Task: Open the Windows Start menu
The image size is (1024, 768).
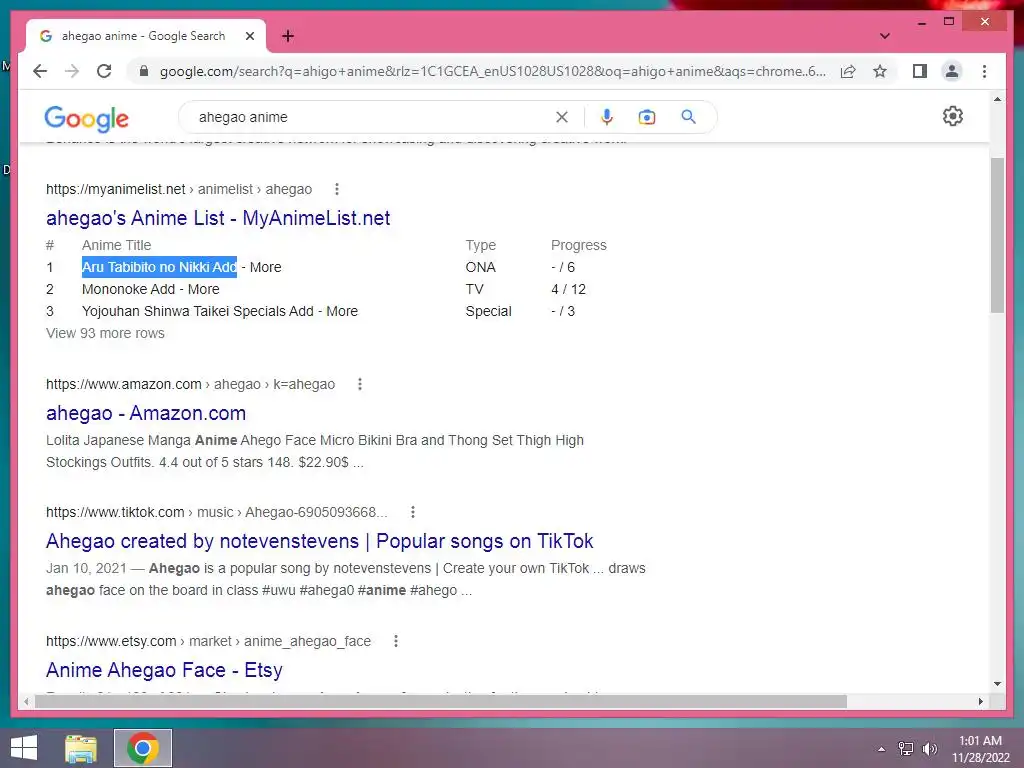Action: pyautogui.click(x=24, y=748)
